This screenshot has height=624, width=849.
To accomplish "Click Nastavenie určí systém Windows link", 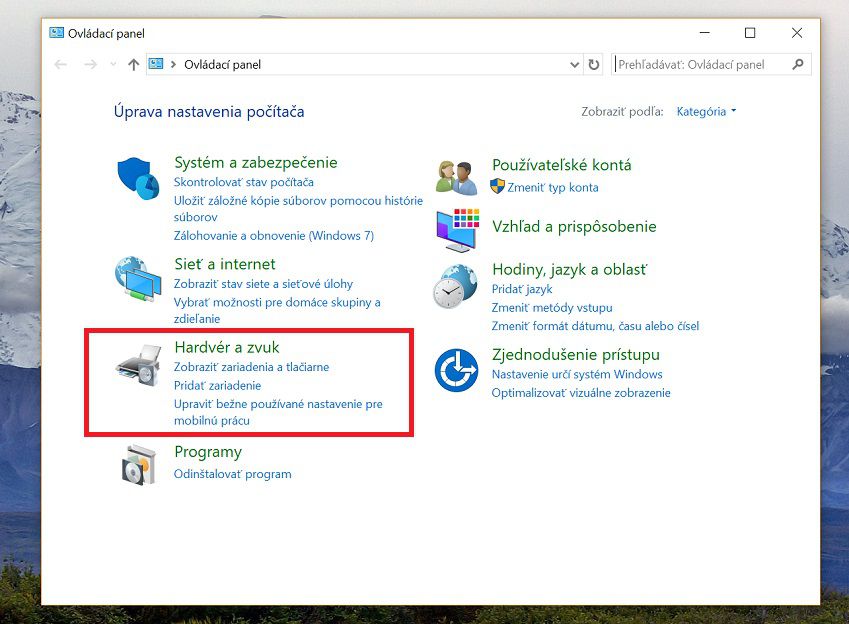I will (577, 374).
